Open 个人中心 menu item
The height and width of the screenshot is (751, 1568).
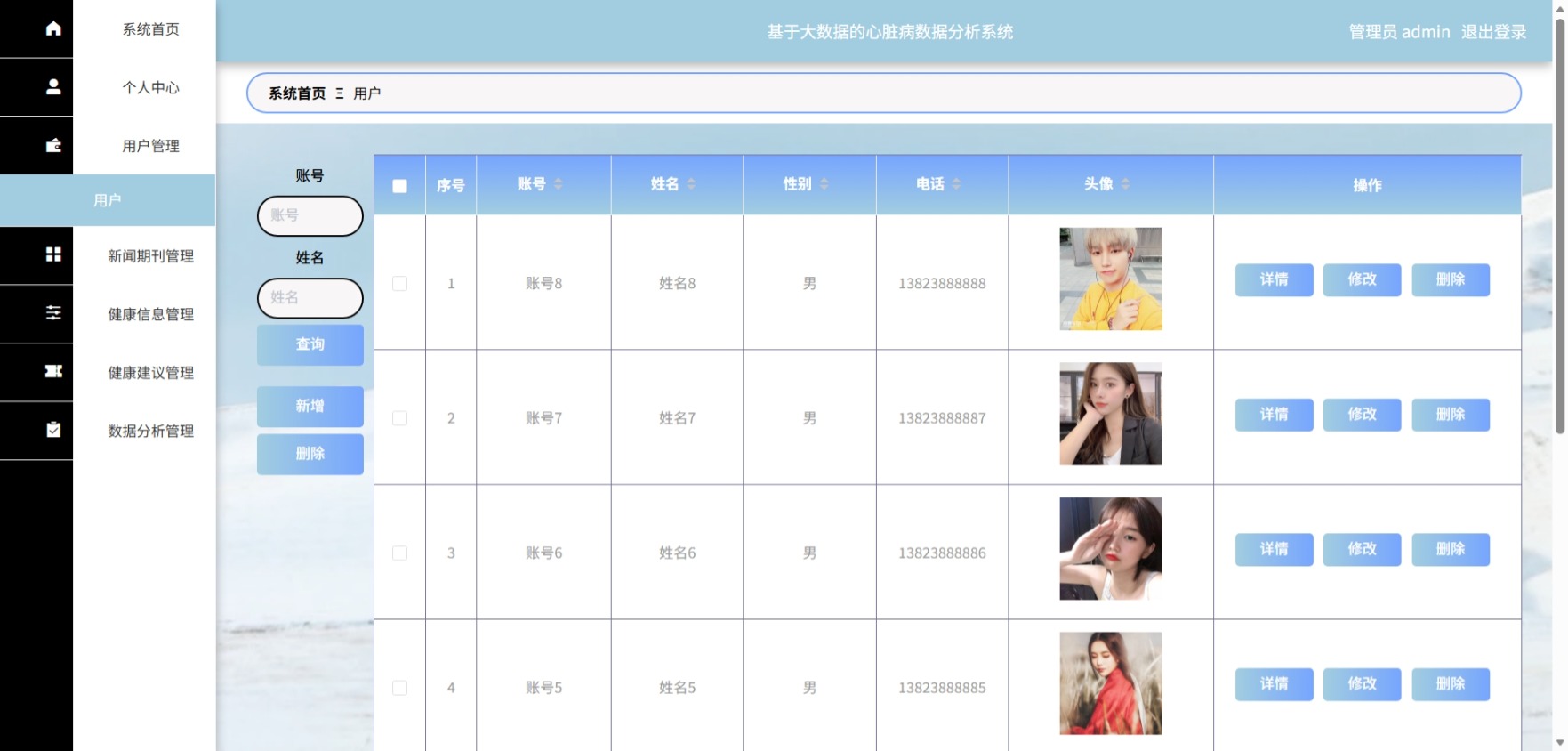[150, 87]
